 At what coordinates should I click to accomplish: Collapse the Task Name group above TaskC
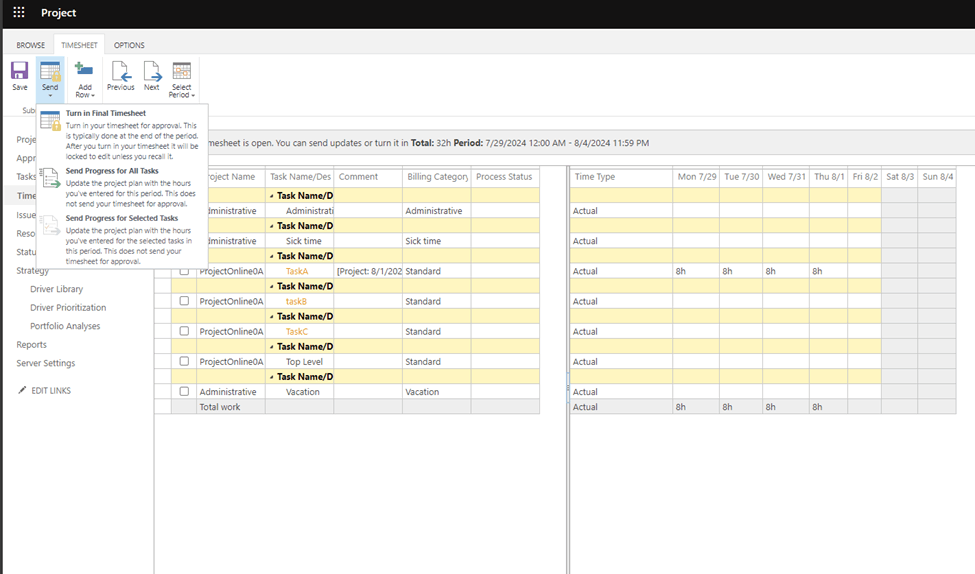point(272,317)
